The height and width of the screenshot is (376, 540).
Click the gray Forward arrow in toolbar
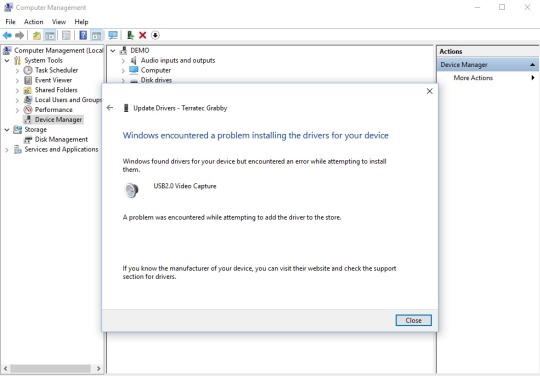click(x=20, y=35)
